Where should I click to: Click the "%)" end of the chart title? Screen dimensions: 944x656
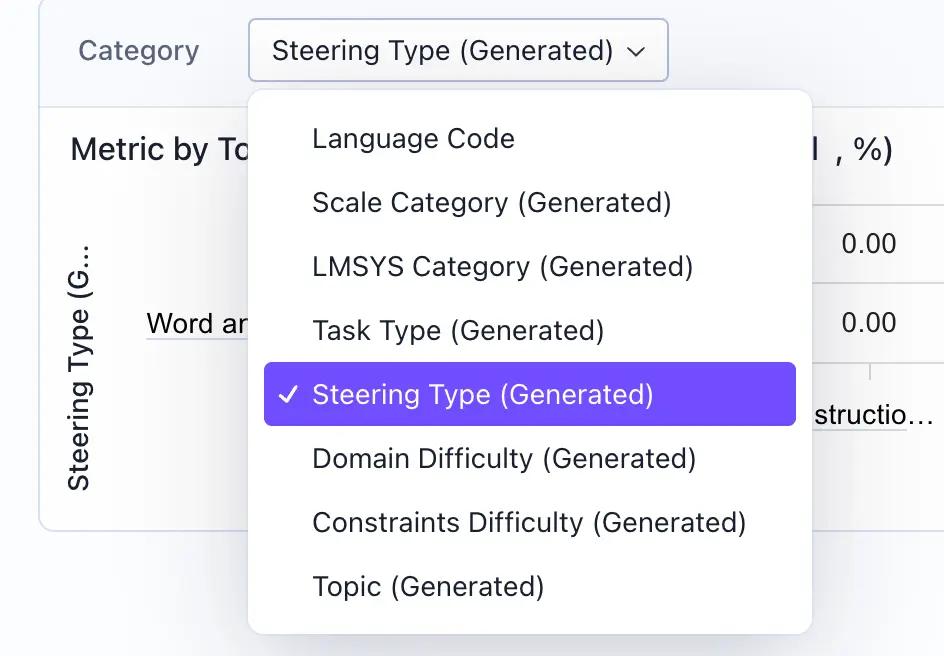click(x=871, y=150)
